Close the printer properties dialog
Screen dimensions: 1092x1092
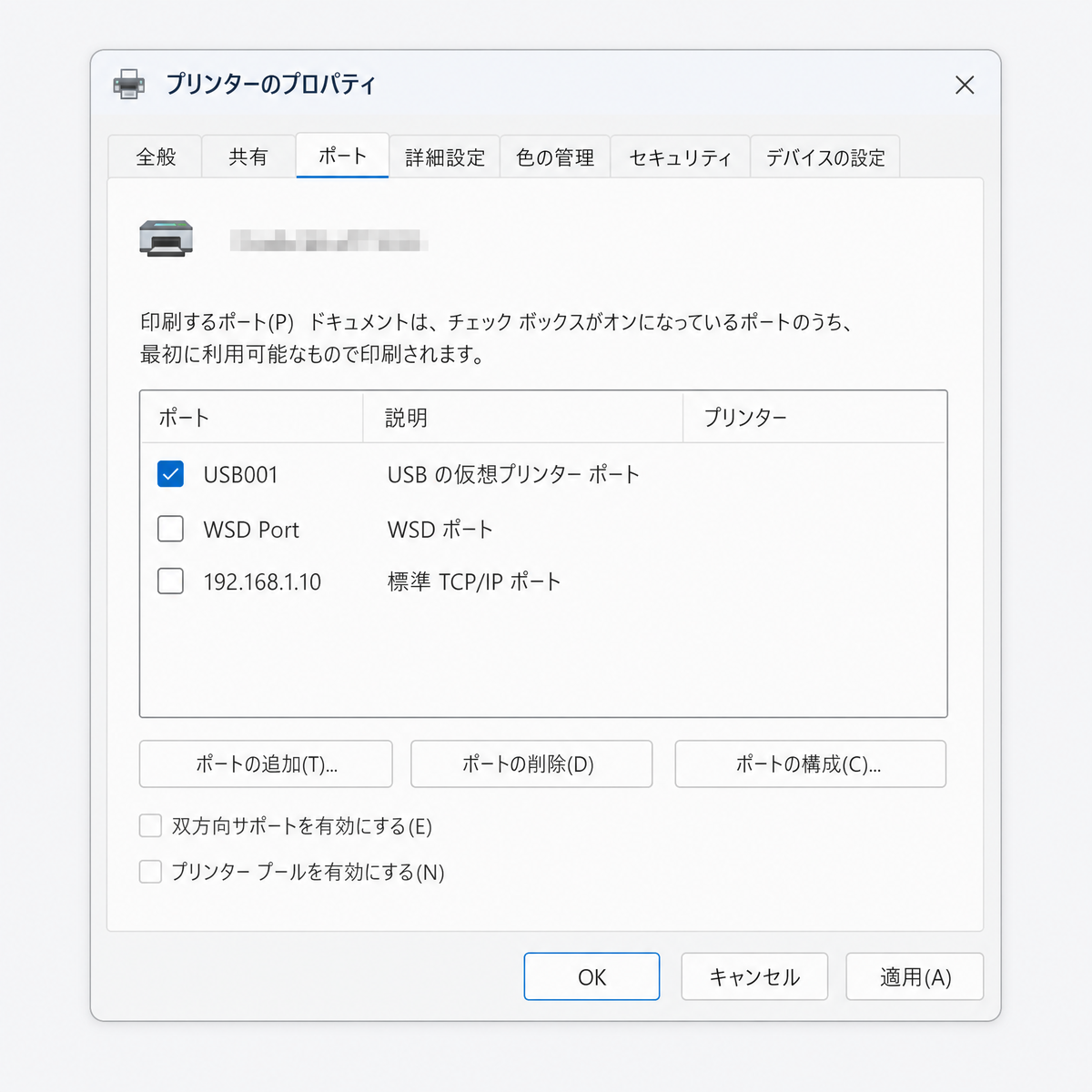pos(965,85)
